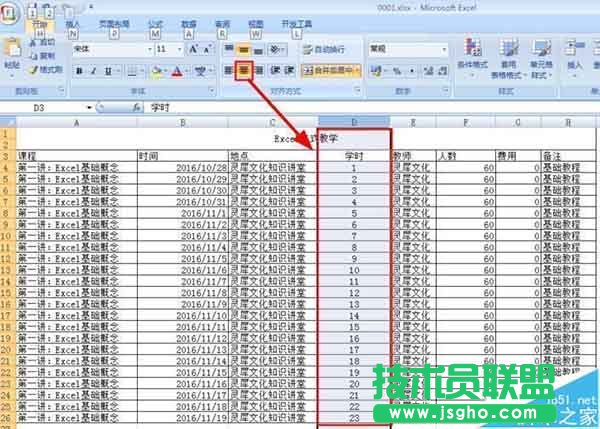600x429 pixels.
Task: Toggle top vertical alignment
Action: pos(229,49)
